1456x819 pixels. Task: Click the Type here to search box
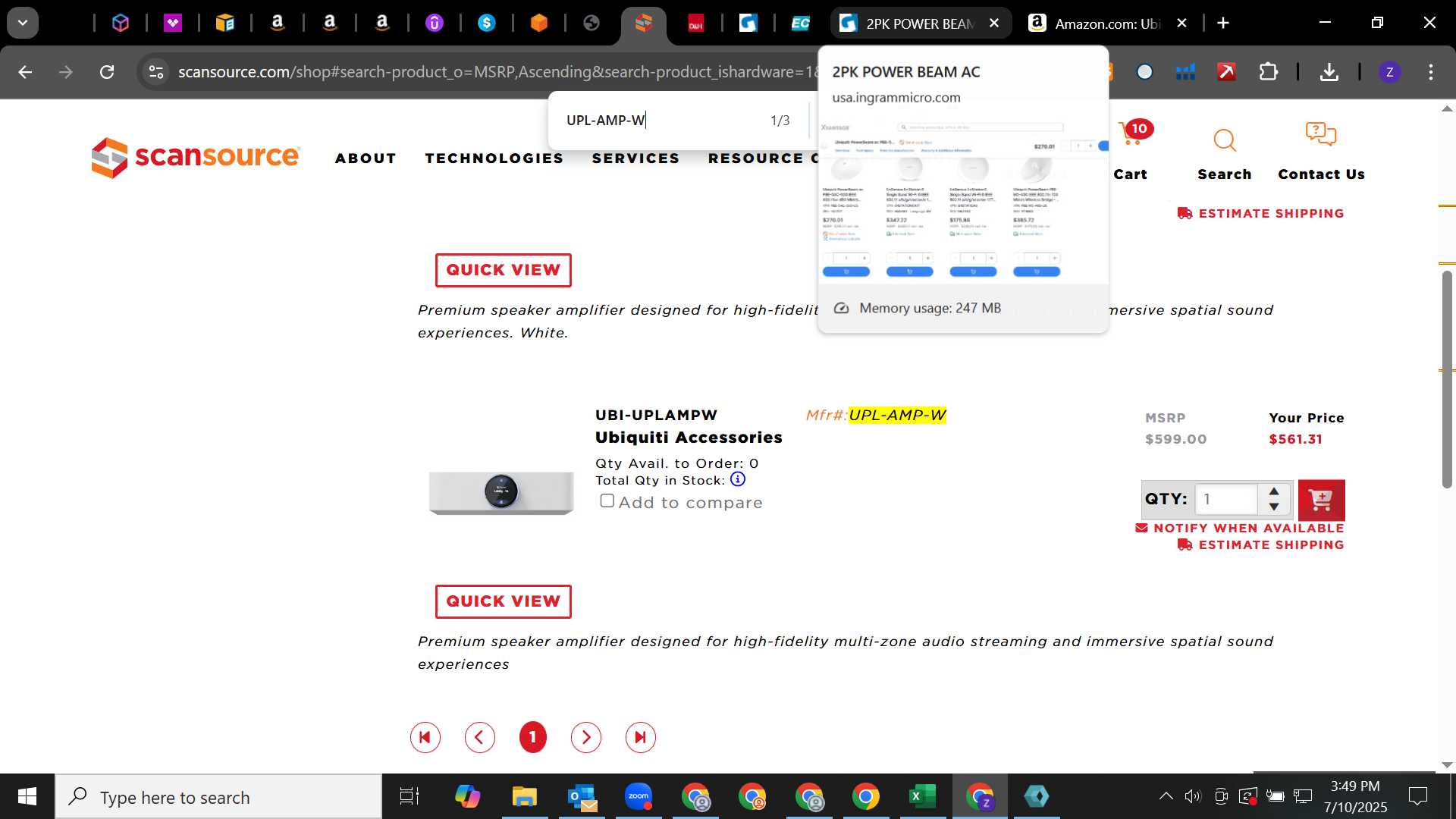pyautogui.click(x=218, y=797)
